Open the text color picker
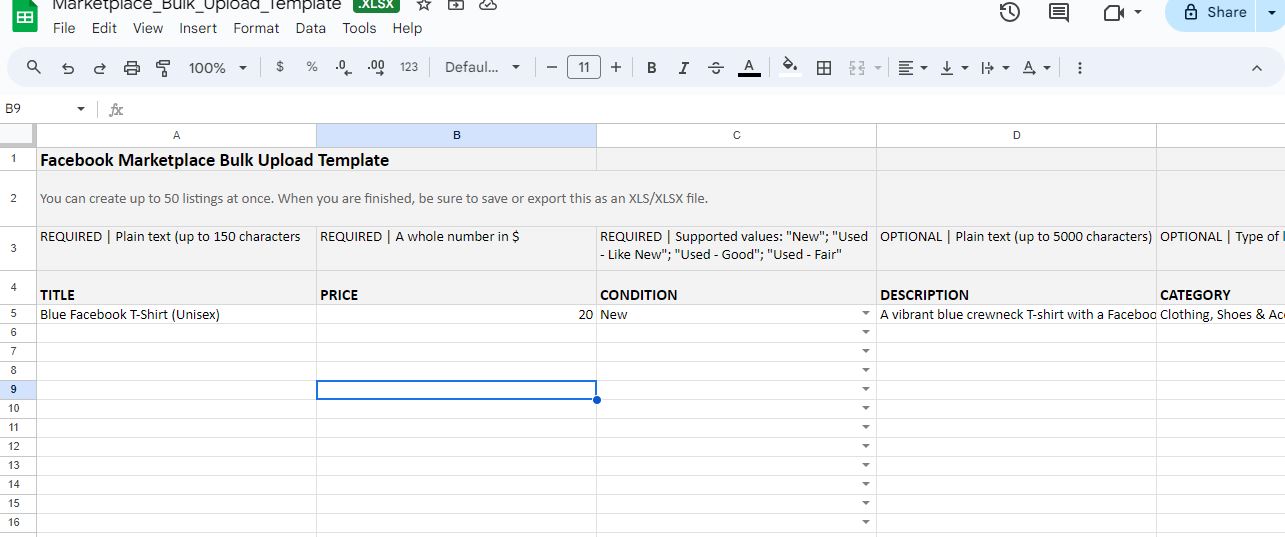The image size is (1285, 537). point(748,67)
